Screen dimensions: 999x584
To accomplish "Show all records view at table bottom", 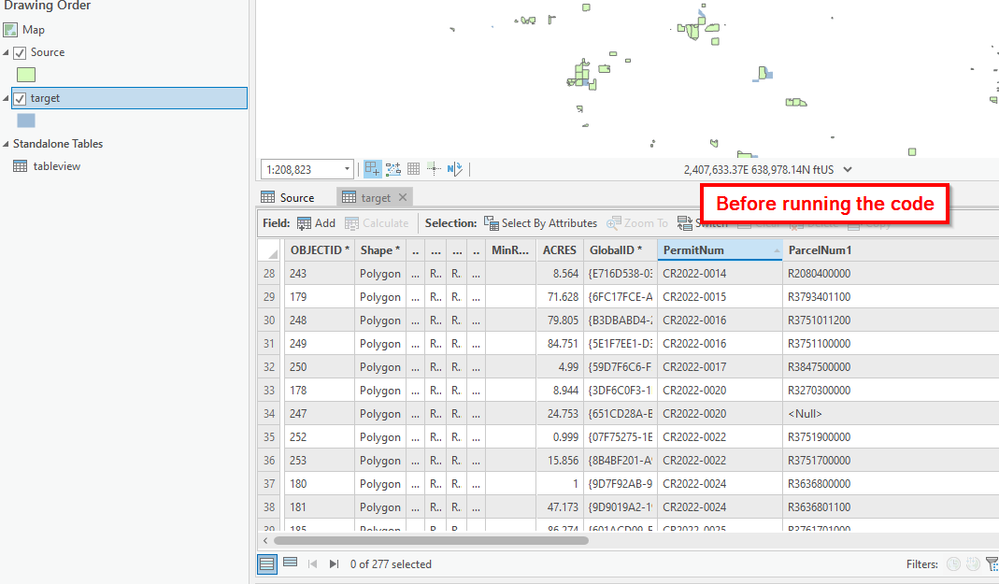I will point(267,564).
